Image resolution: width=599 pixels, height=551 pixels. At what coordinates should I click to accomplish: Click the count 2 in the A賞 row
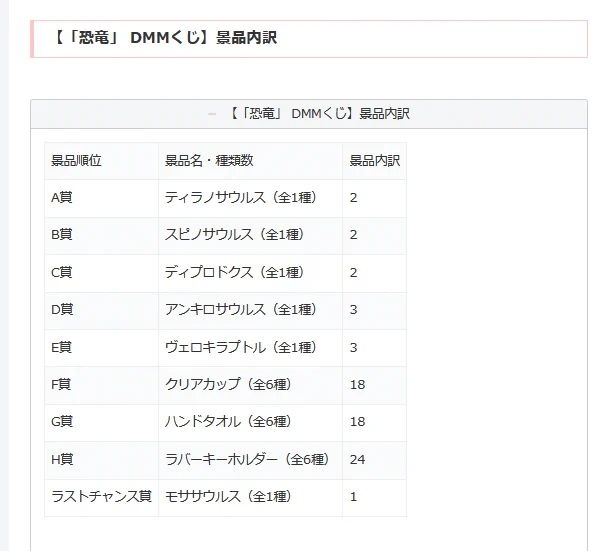(x=353, y=198)
